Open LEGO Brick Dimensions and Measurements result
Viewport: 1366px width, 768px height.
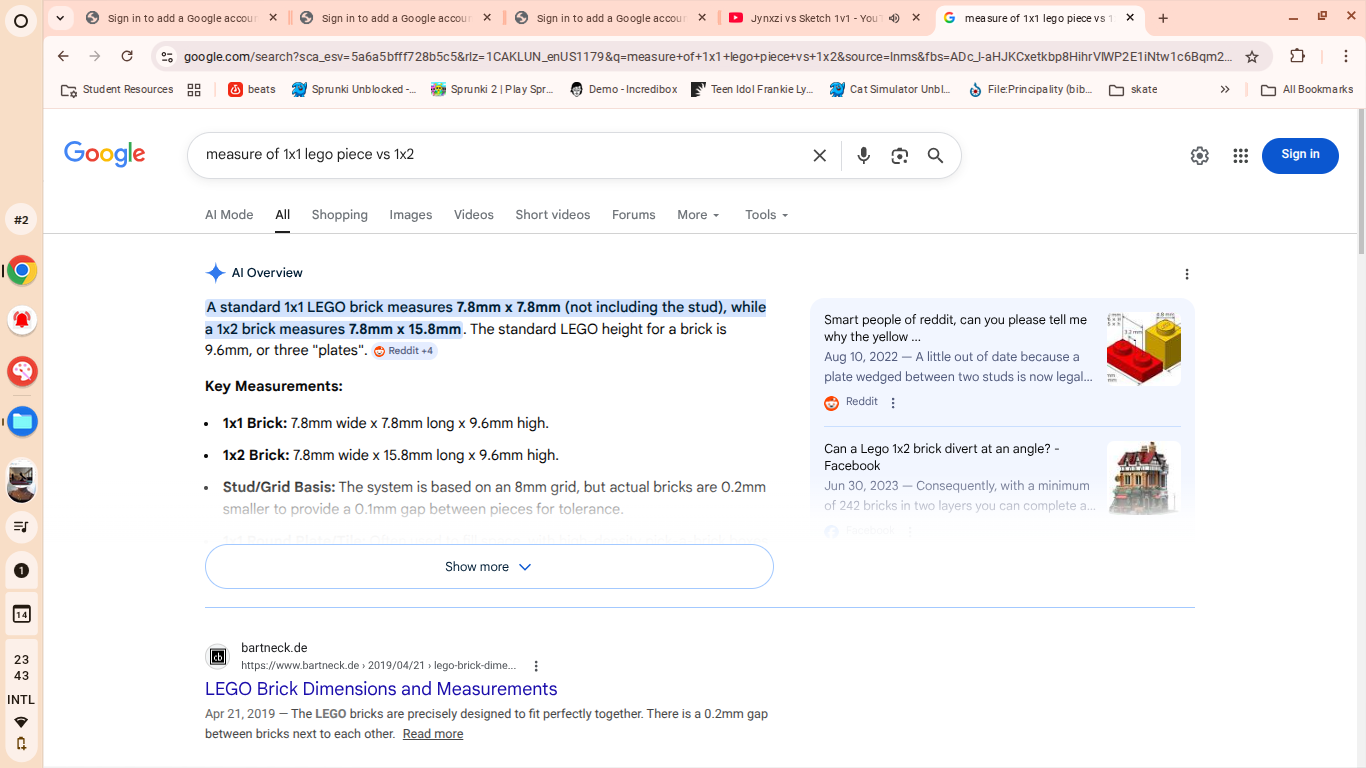point(381,689)
